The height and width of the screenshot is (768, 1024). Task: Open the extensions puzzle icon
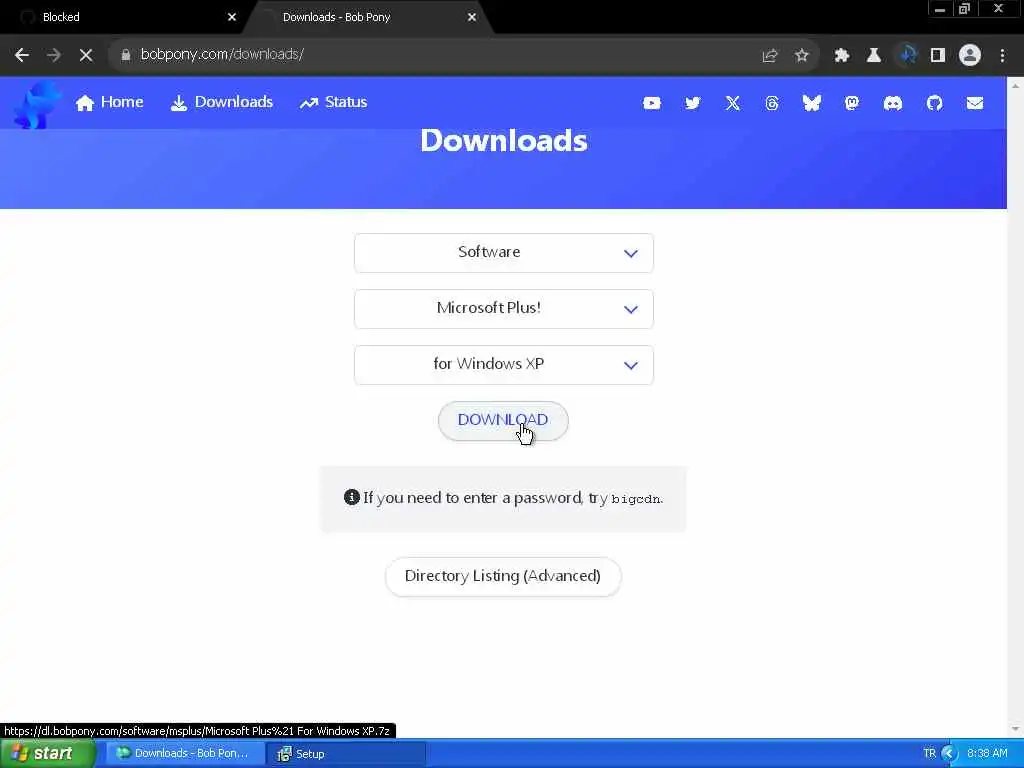(842, 56)
